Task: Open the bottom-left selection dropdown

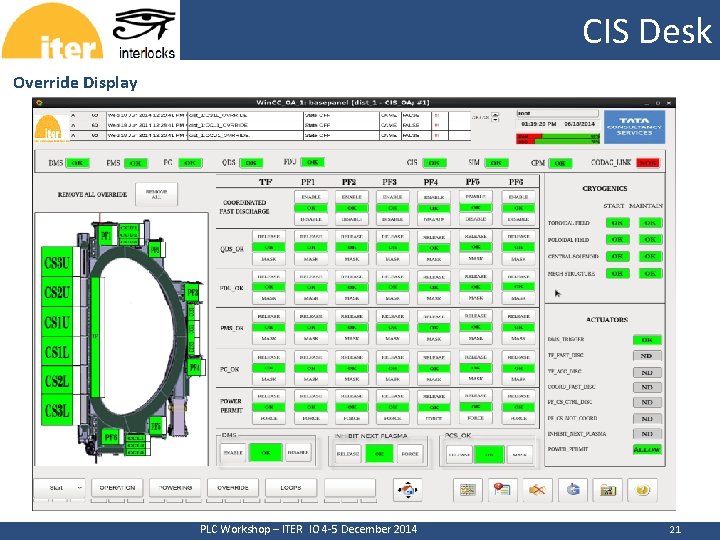Action: 60,488
